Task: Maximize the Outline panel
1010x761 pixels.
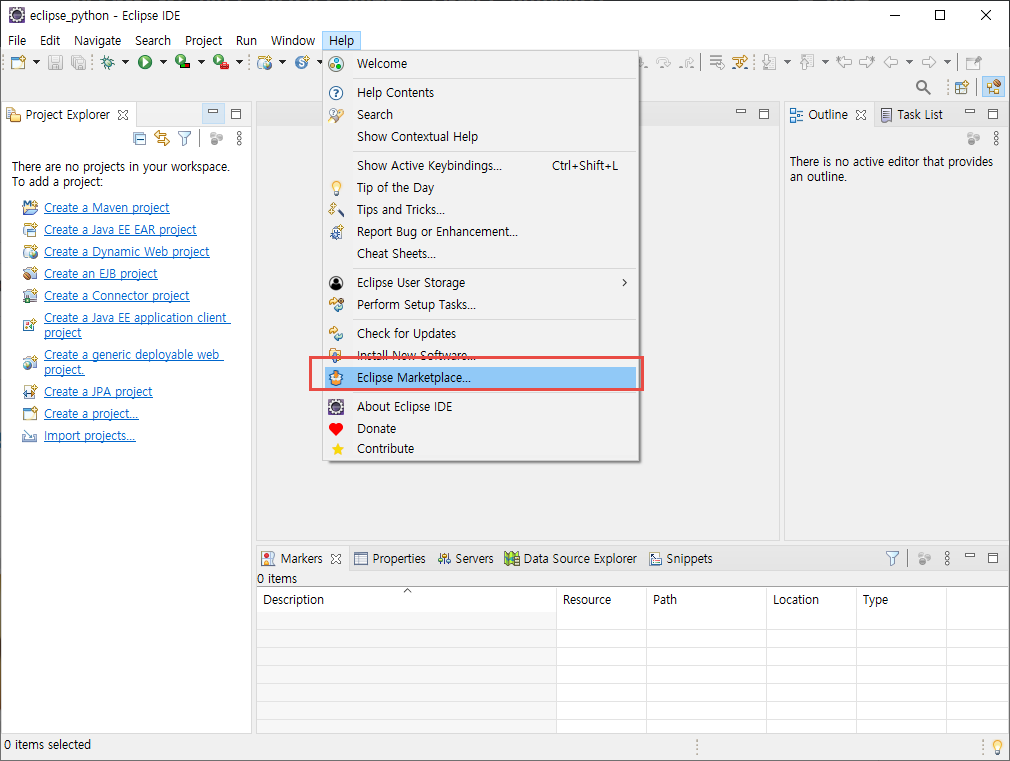Action: (993, 114)
